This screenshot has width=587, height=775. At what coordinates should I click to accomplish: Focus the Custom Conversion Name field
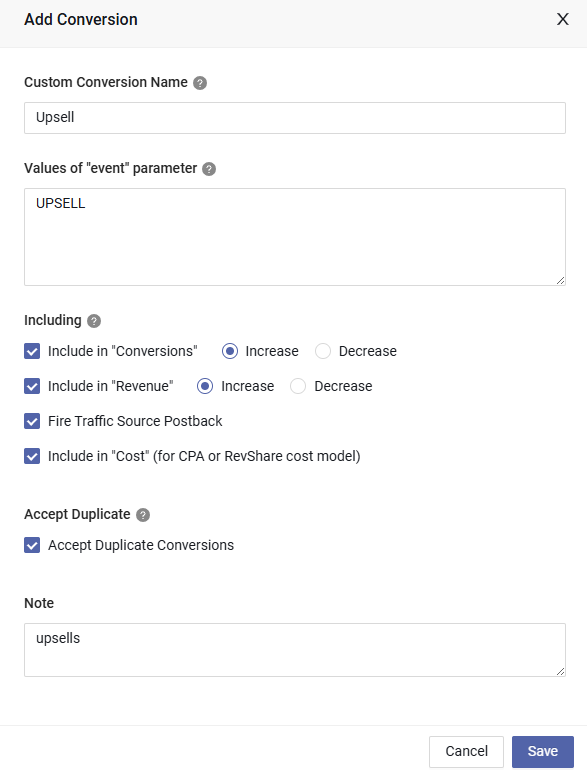295,118
